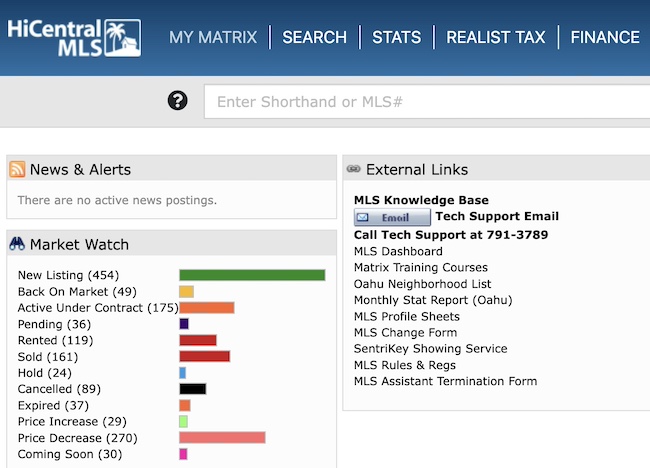650x468 pixels.
Task: Click the HiCentral MLS logo
Action: coord(74,38)
